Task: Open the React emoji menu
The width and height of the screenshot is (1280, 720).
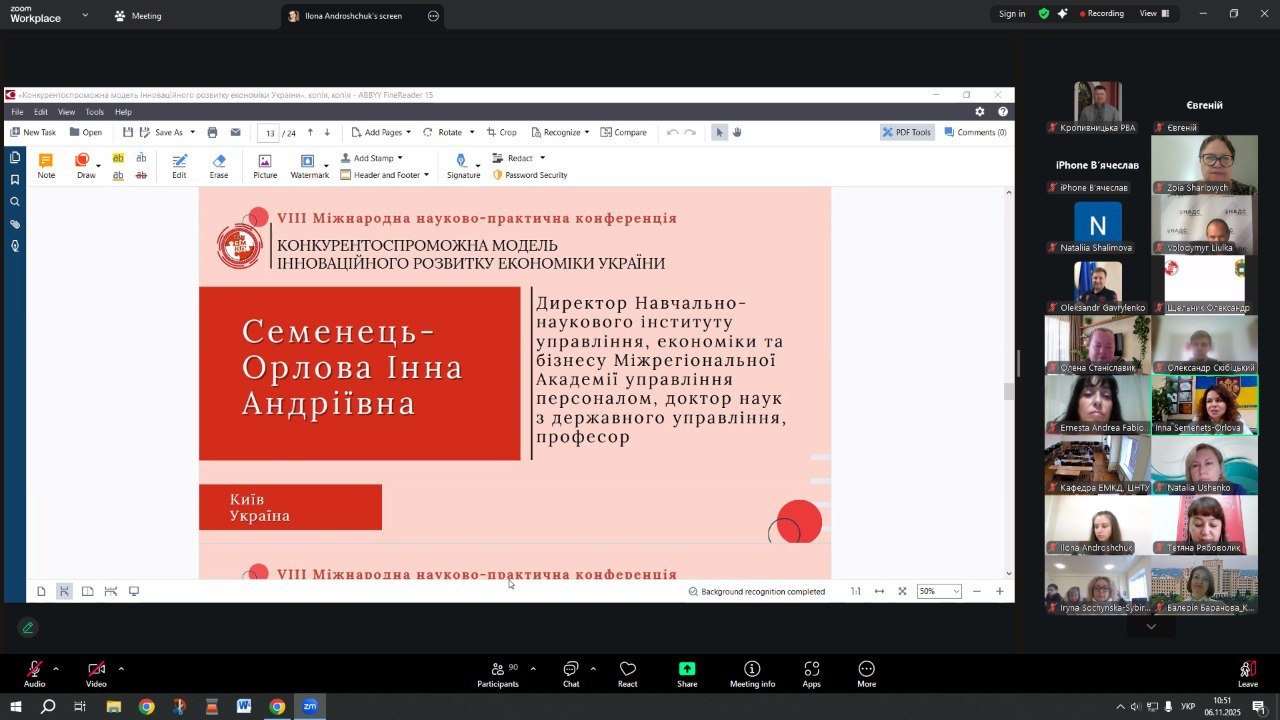Action: [x=627, y=671]
